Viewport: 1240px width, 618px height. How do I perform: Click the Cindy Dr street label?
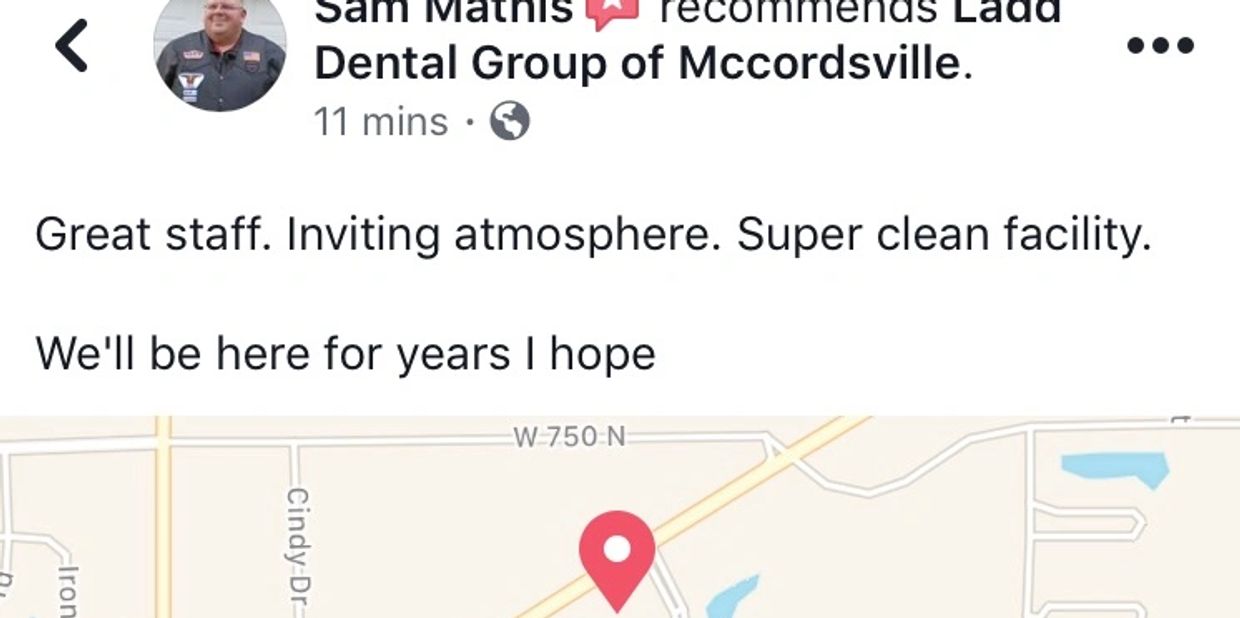(x=297, y=543)
